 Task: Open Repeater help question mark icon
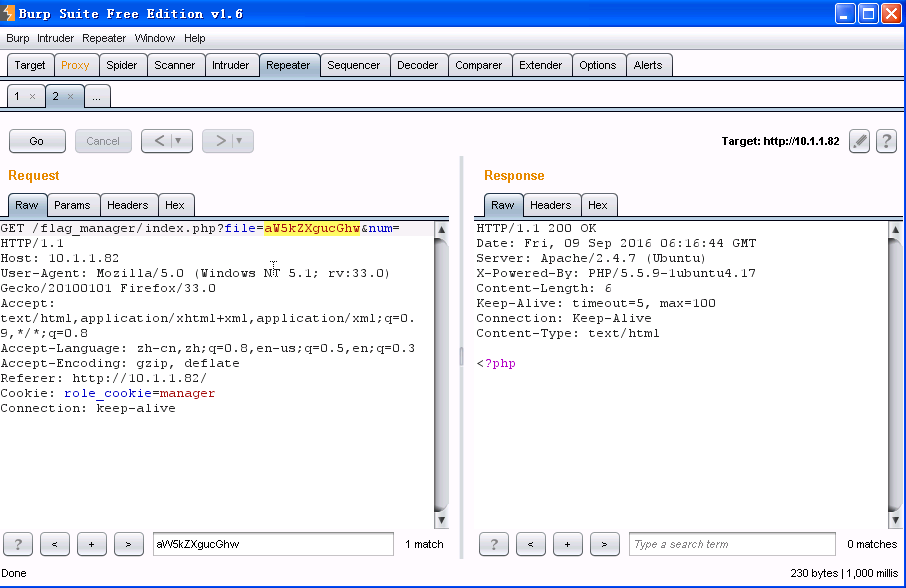886,141
